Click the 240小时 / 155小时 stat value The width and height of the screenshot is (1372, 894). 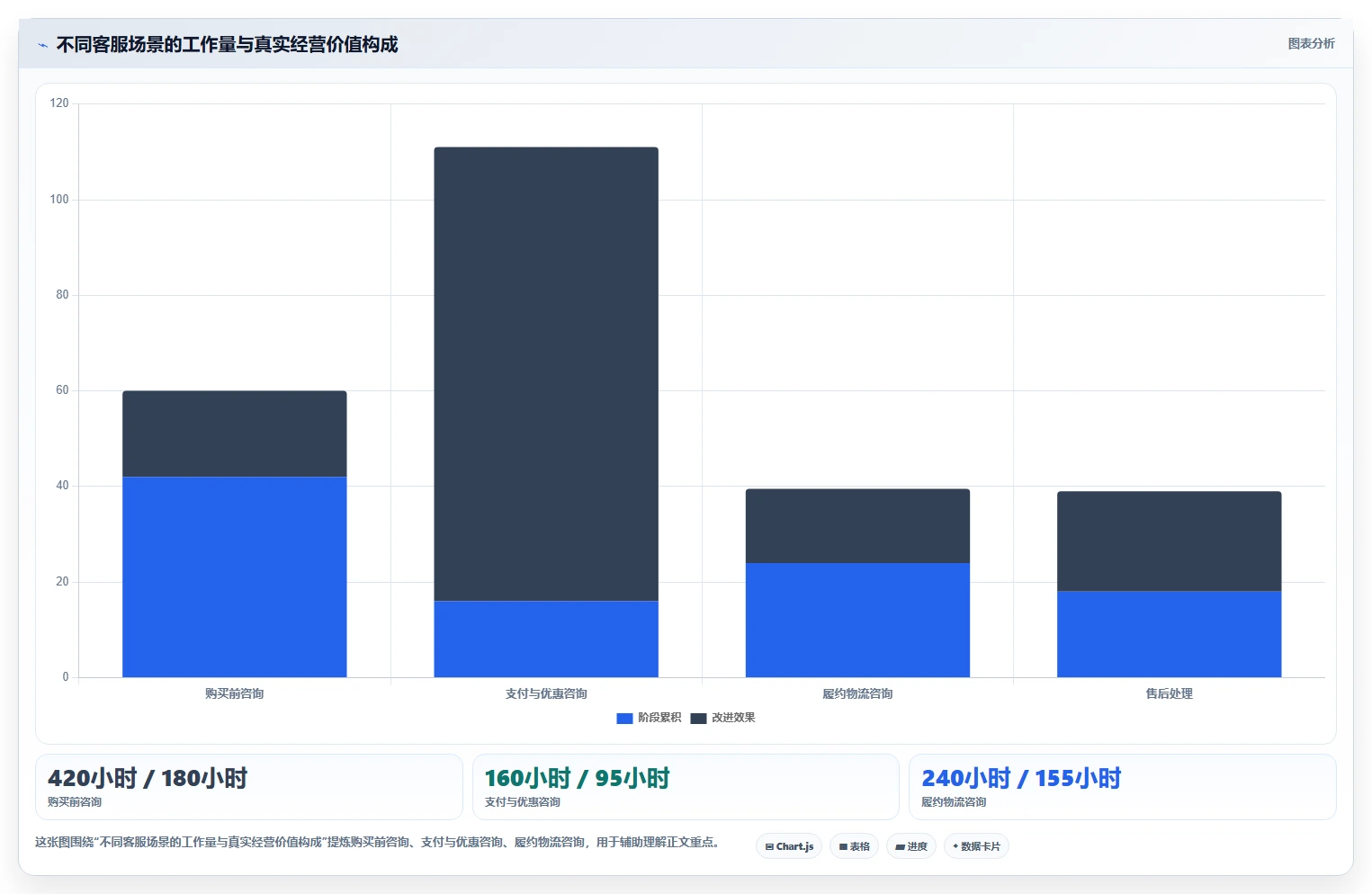point(1021,778)
